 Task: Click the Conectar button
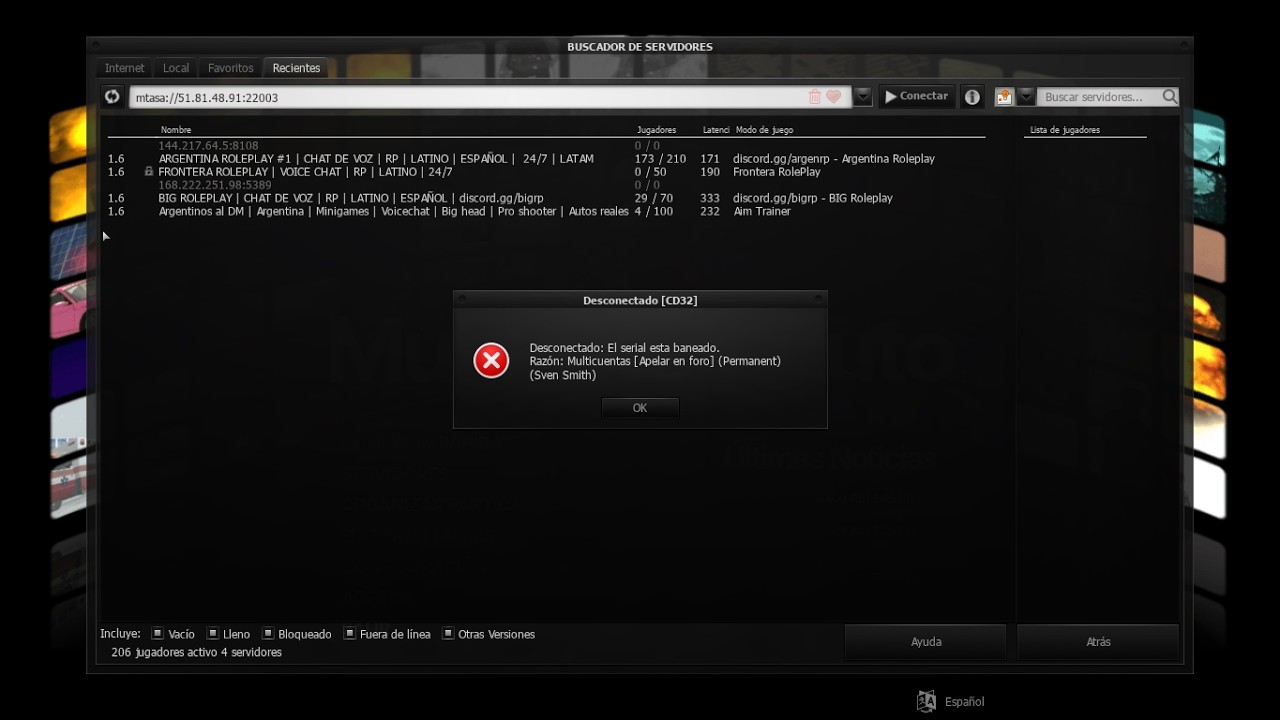[917, 97]
